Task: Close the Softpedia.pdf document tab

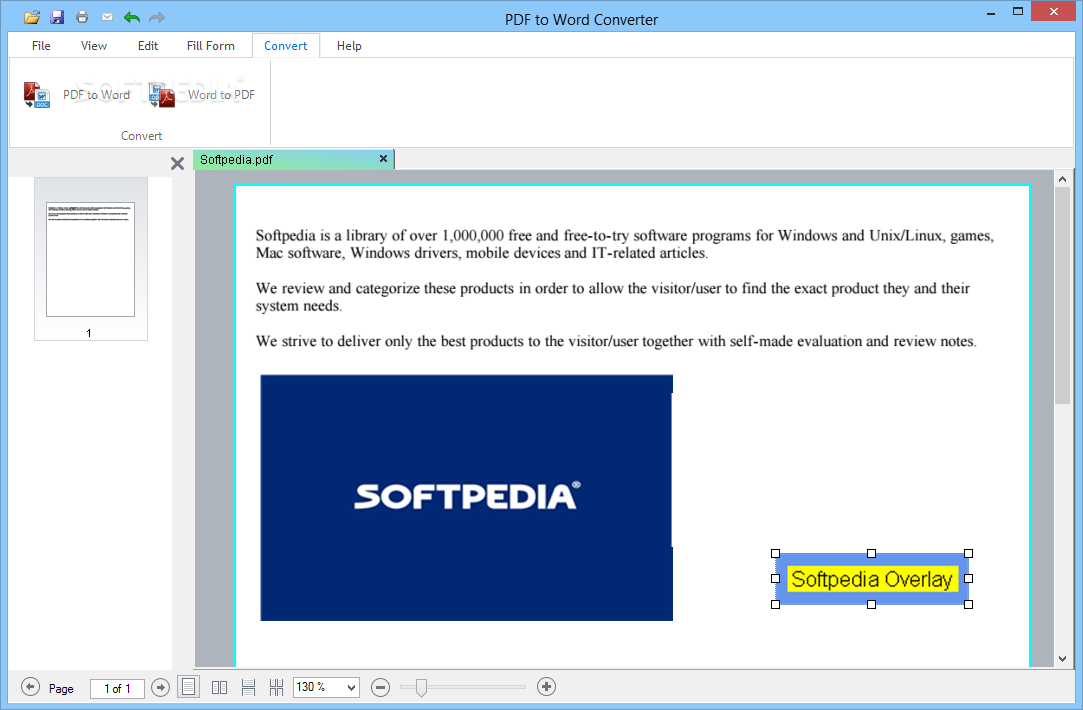Action: click(383, 159)
